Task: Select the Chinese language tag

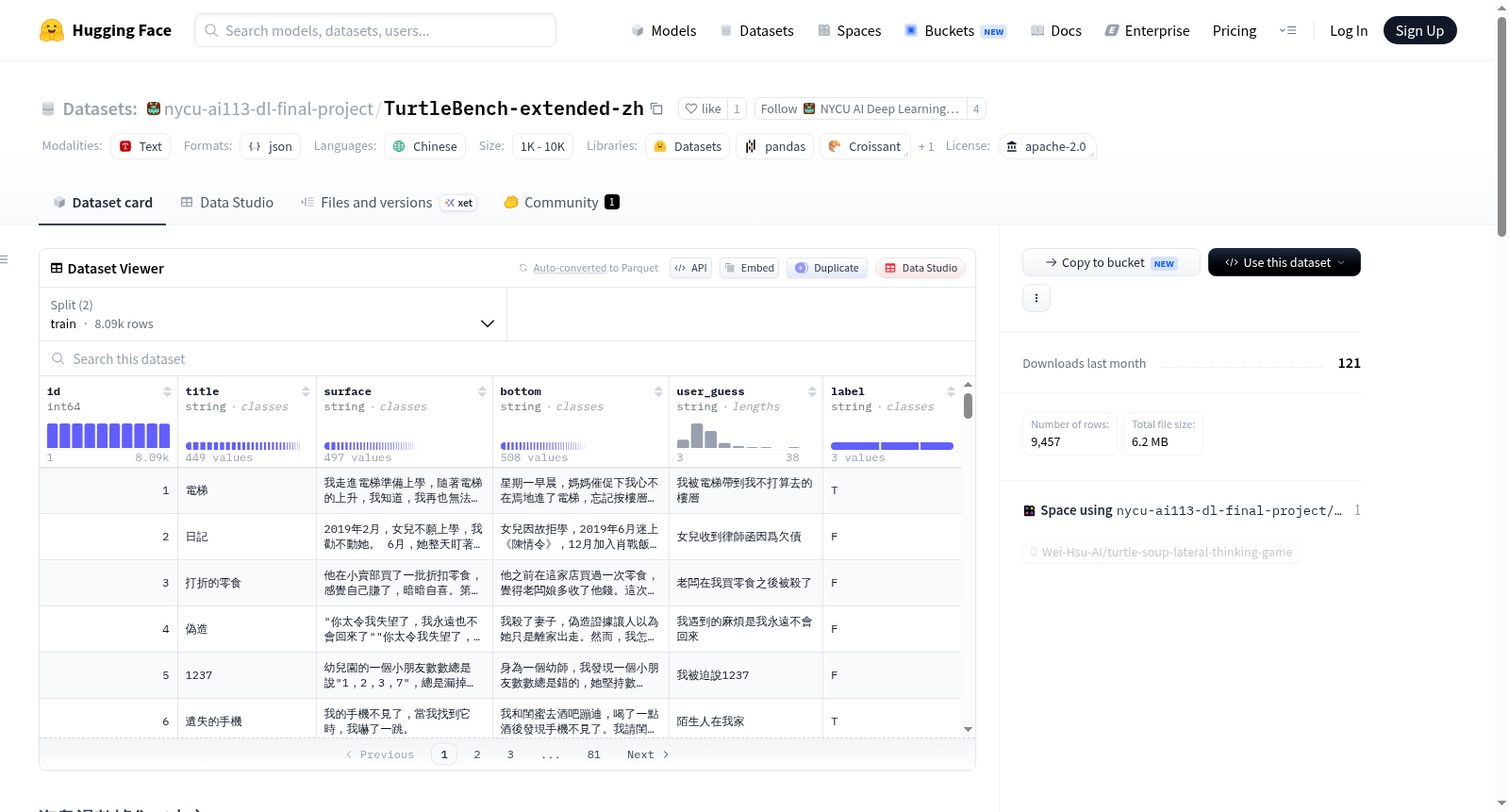Action: [x=424, y=146]
